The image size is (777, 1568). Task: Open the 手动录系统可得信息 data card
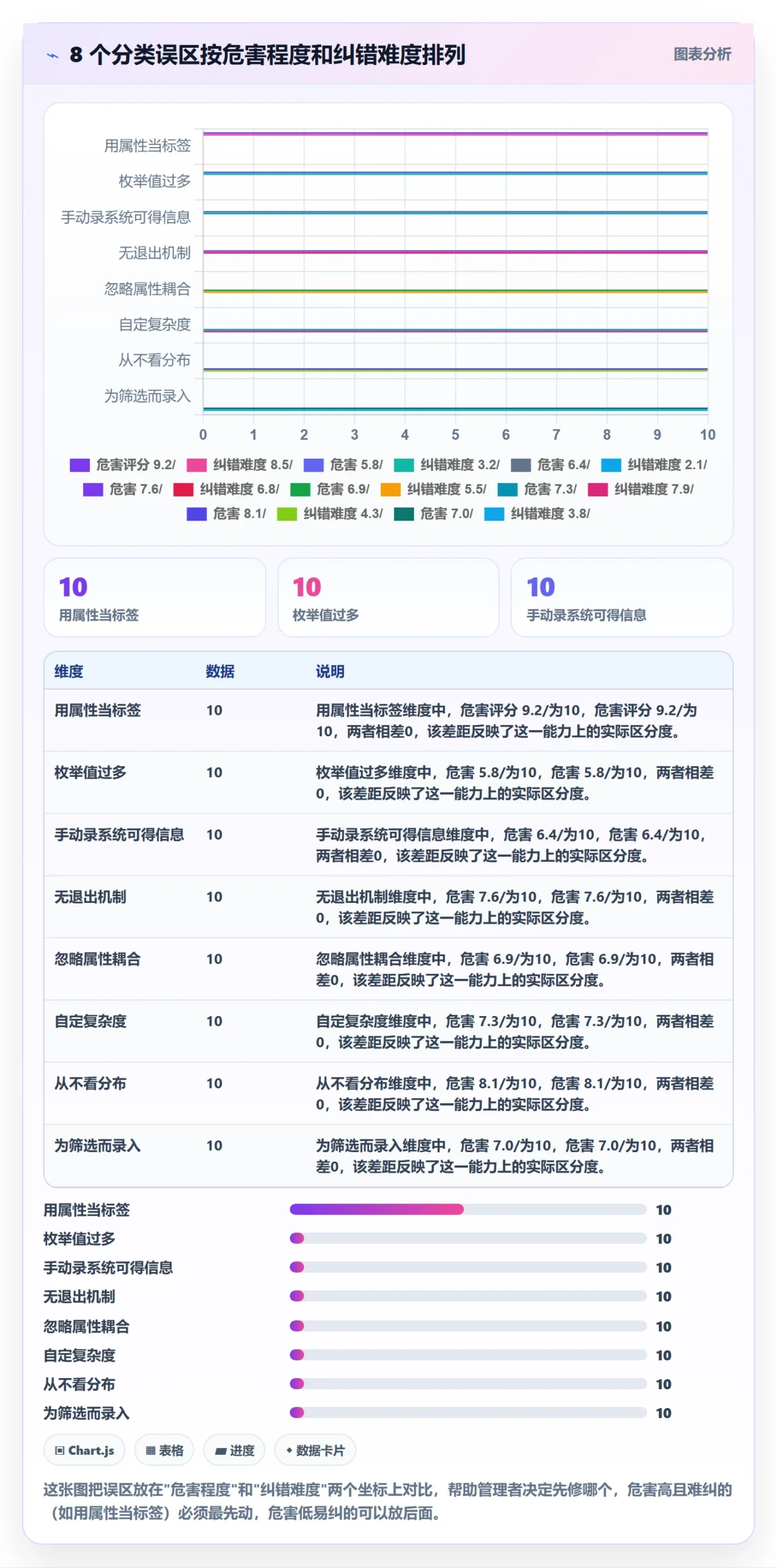pyautogui.click(x=621, y=597)
